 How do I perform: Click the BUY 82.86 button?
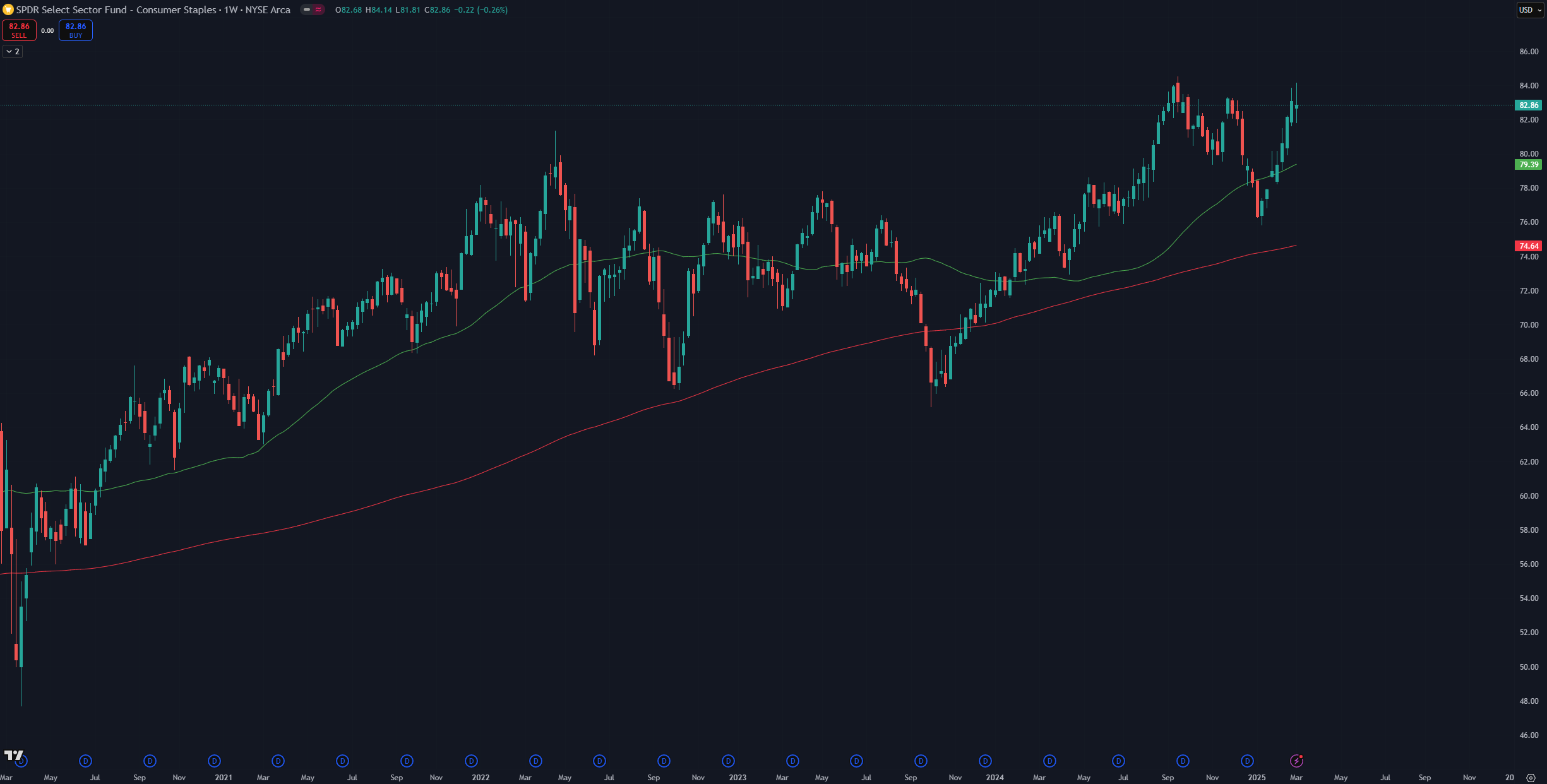tap(76, 30)
